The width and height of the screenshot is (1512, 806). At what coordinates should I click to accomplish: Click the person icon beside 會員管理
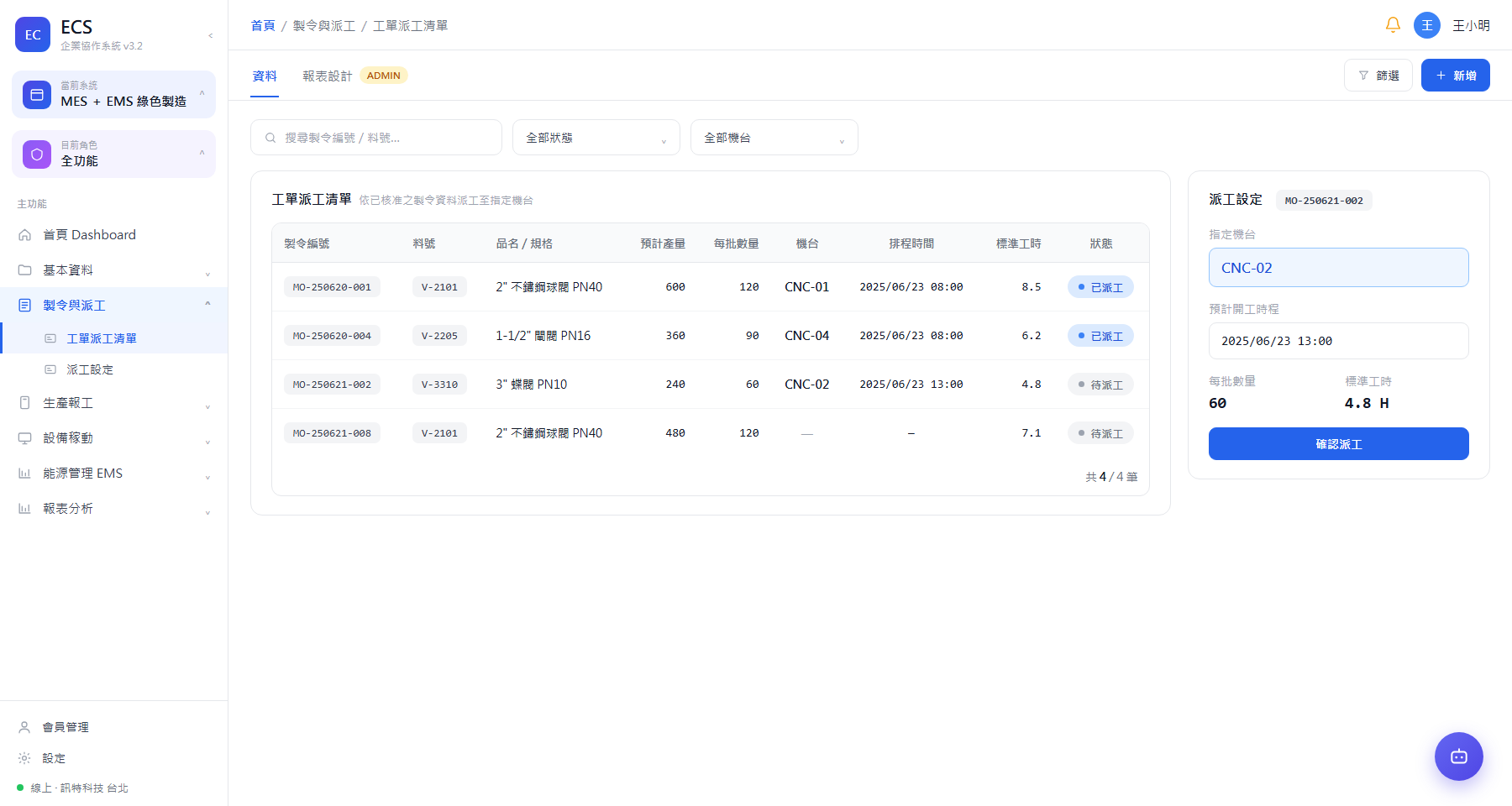(24, 727)
